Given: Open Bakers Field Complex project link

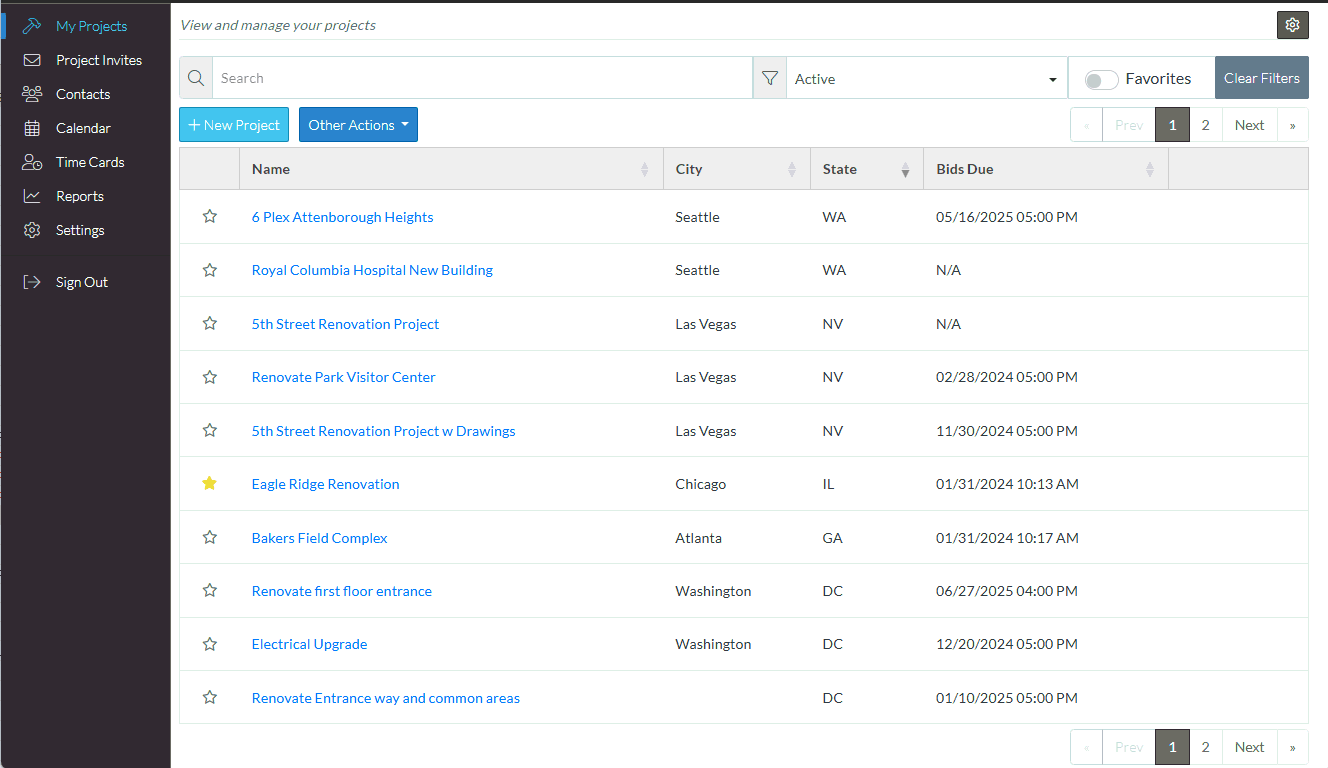Looking at the screenshot, I should click(319, 538).
